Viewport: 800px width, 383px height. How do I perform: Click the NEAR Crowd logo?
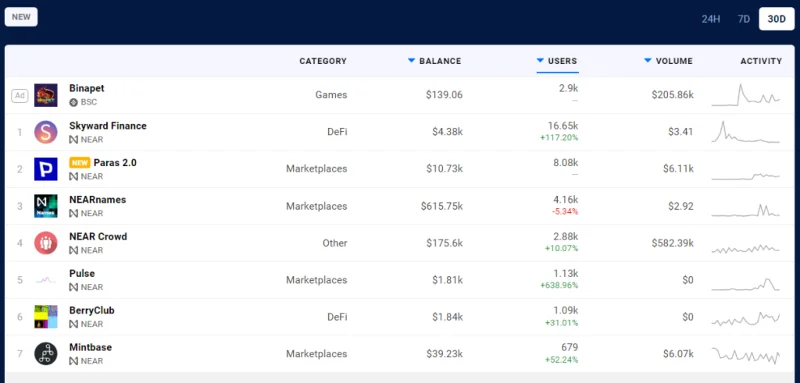[x=46, y=243]
